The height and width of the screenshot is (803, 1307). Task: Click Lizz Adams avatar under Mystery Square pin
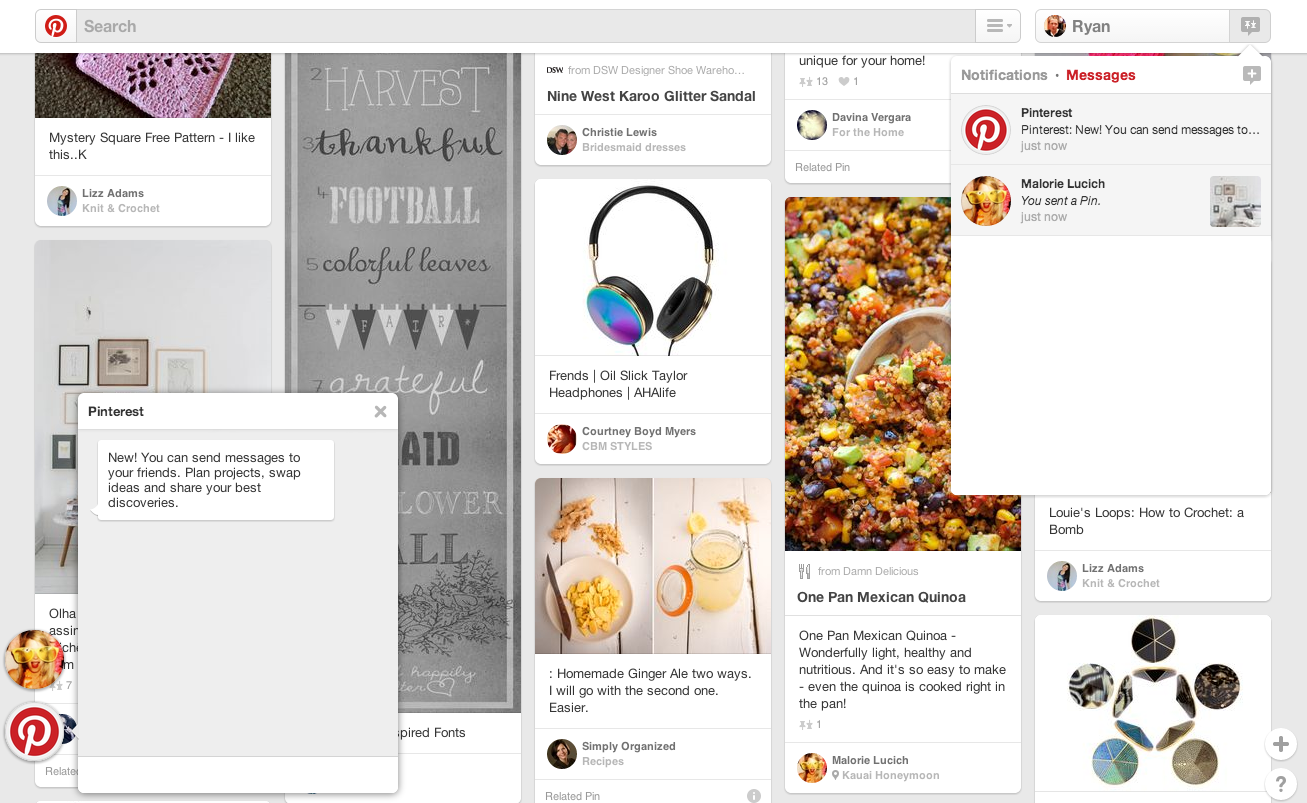tap(62, 201)
